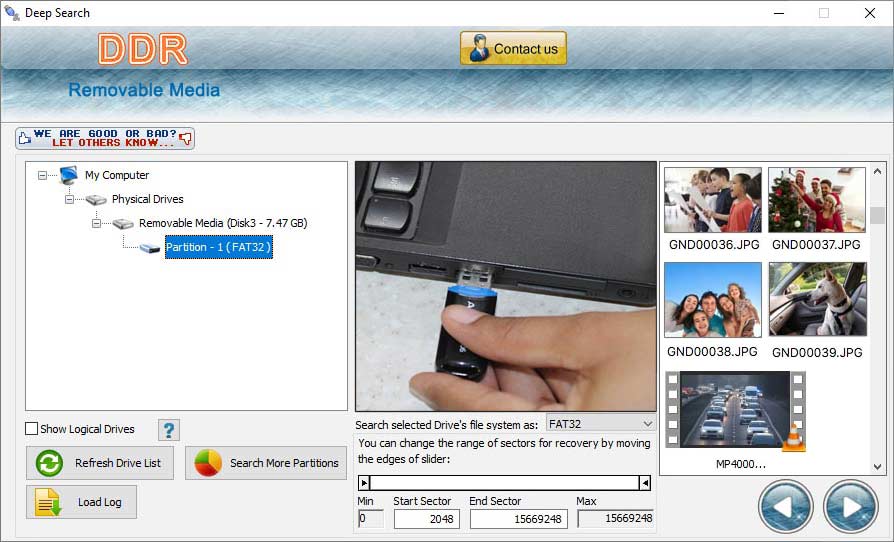The height and width of the screenshot is (542, 894).
Task: Click the USB drive preview image
Action: point(506,286)
